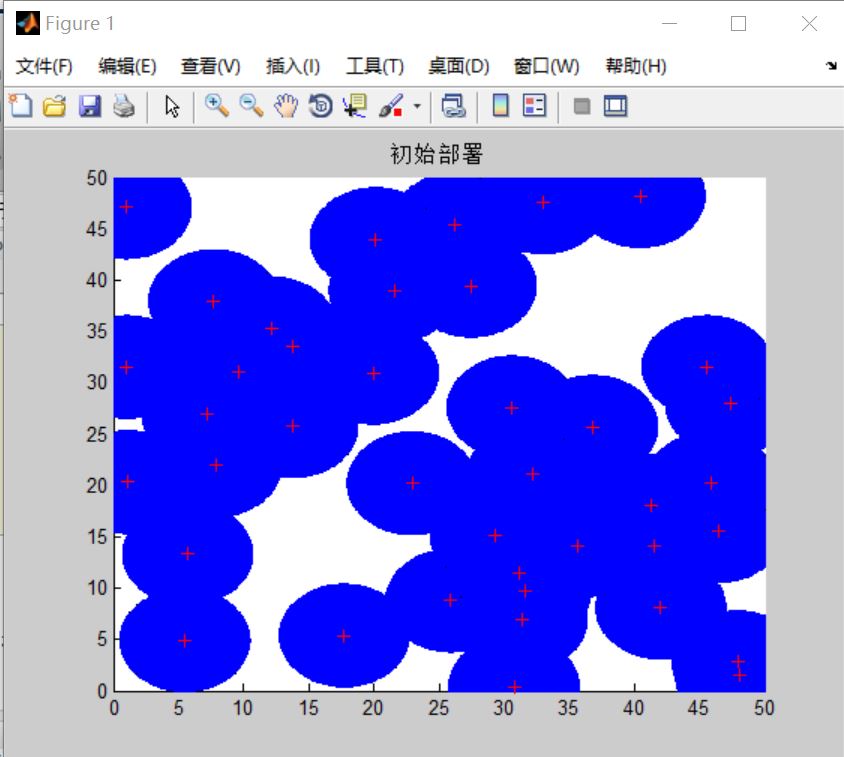This screenshot has height=757, width=844.
Task: Click the y-axis tick label 45
Action: click(x=97, y=229)
